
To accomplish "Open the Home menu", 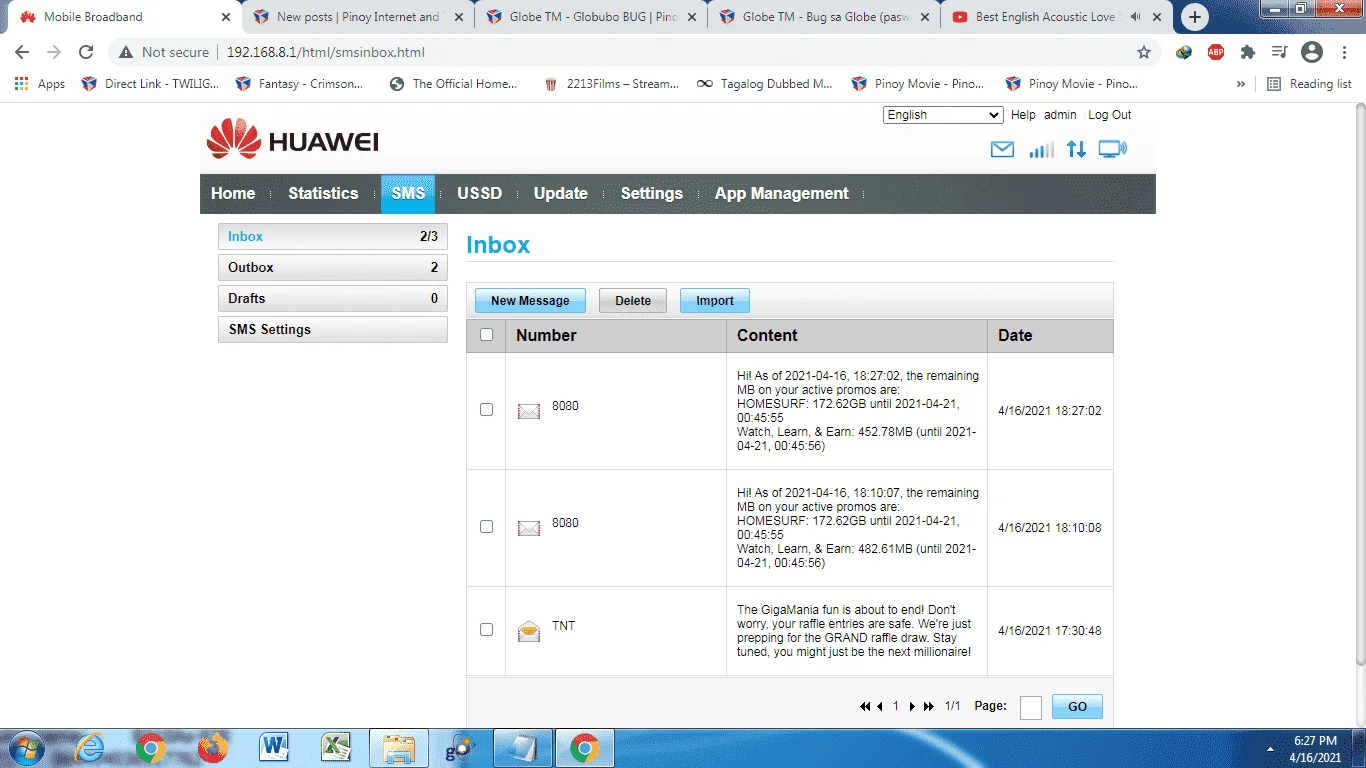I will click(x=233, y=194).
